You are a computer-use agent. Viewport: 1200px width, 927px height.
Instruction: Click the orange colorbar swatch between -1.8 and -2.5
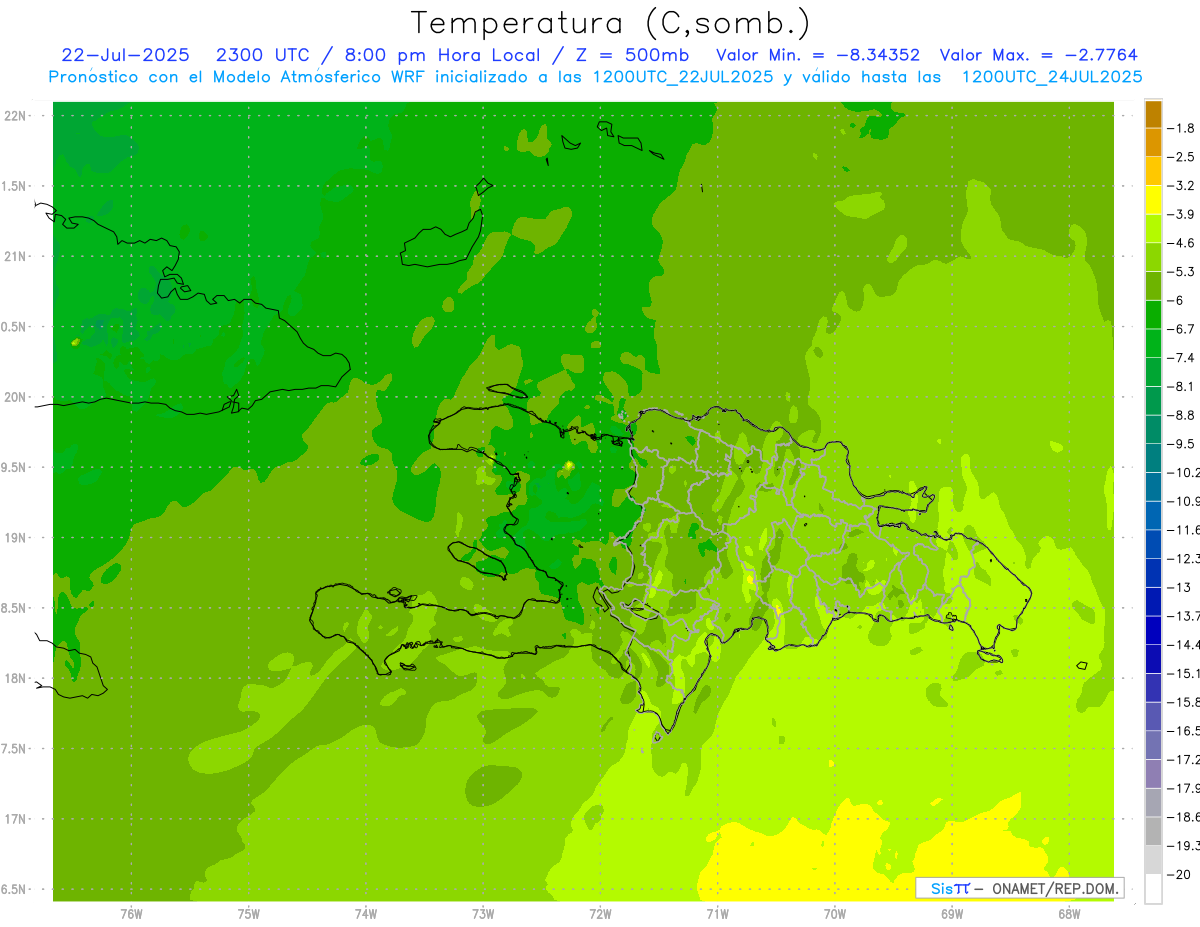[1153, 142]
